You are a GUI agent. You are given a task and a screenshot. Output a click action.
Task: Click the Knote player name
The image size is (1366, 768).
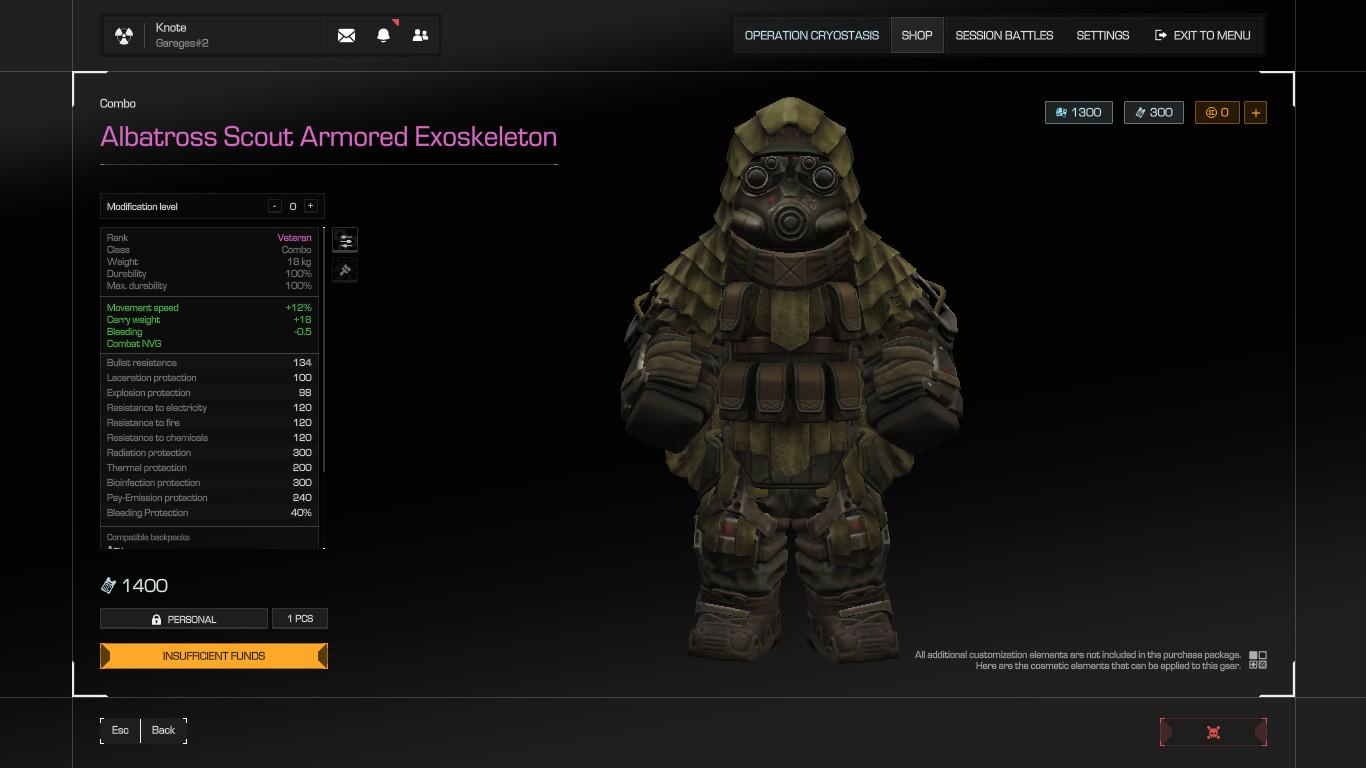(171, 28)
